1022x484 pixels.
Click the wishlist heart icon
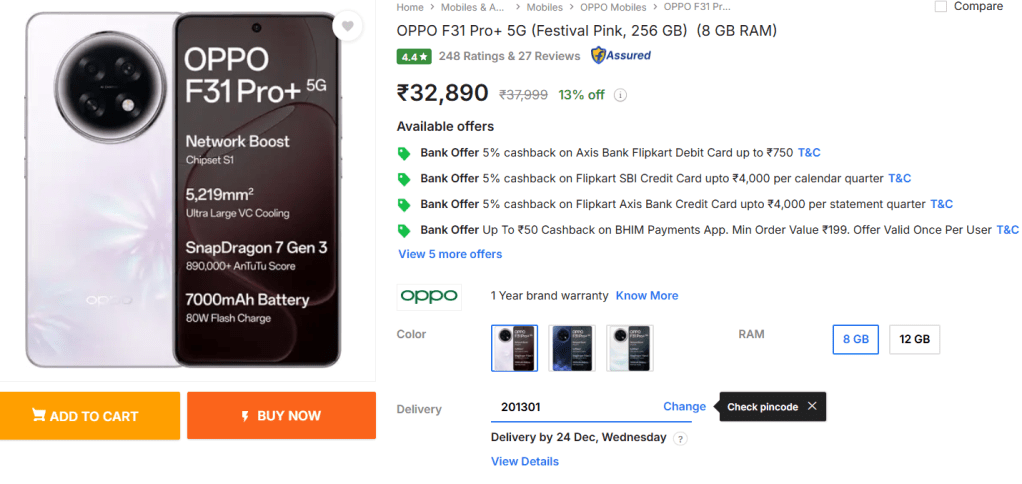[x=347, y=26]
